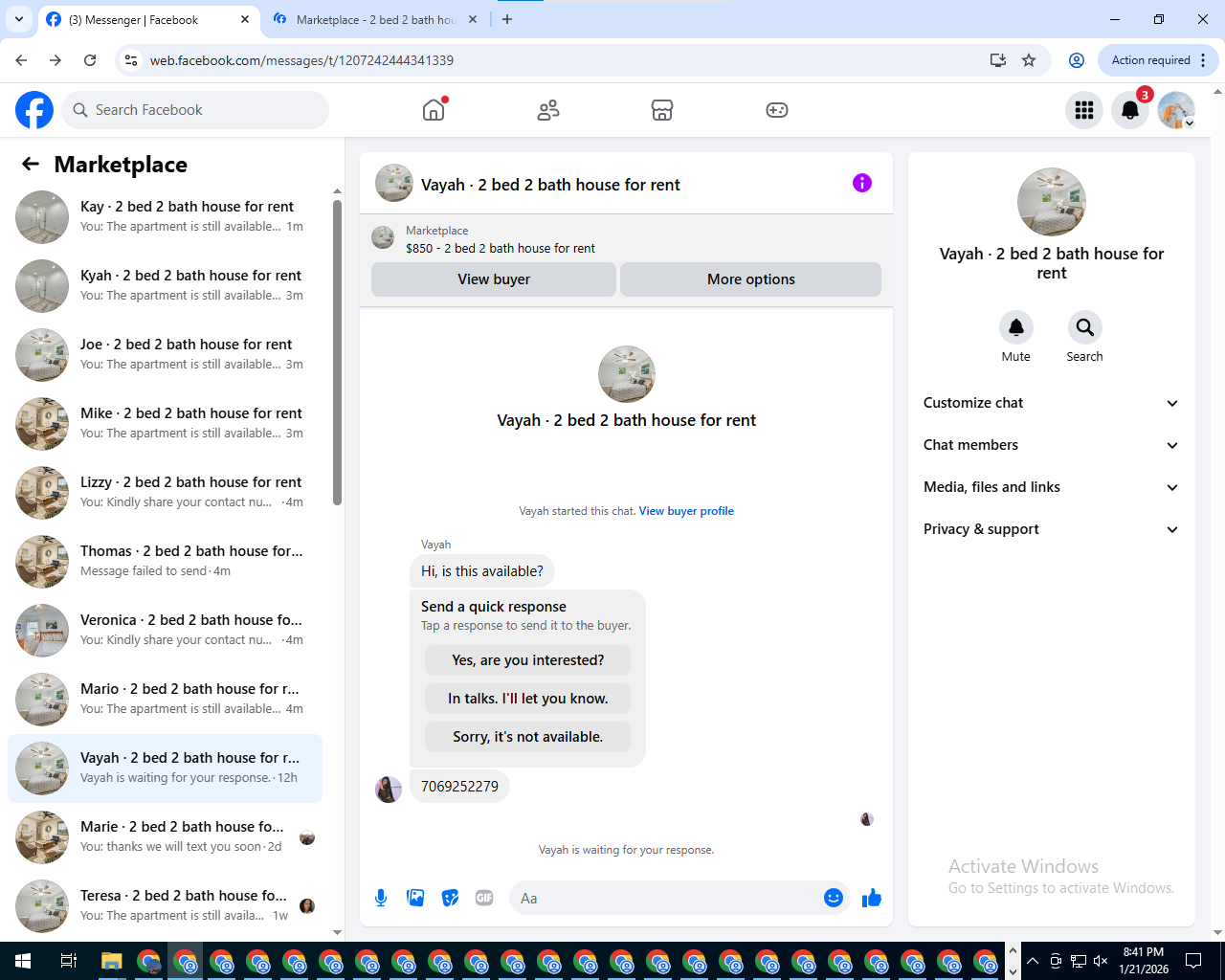Open Teresa conversation in list
Screen dimensions: 1225x980
(165, 905)
